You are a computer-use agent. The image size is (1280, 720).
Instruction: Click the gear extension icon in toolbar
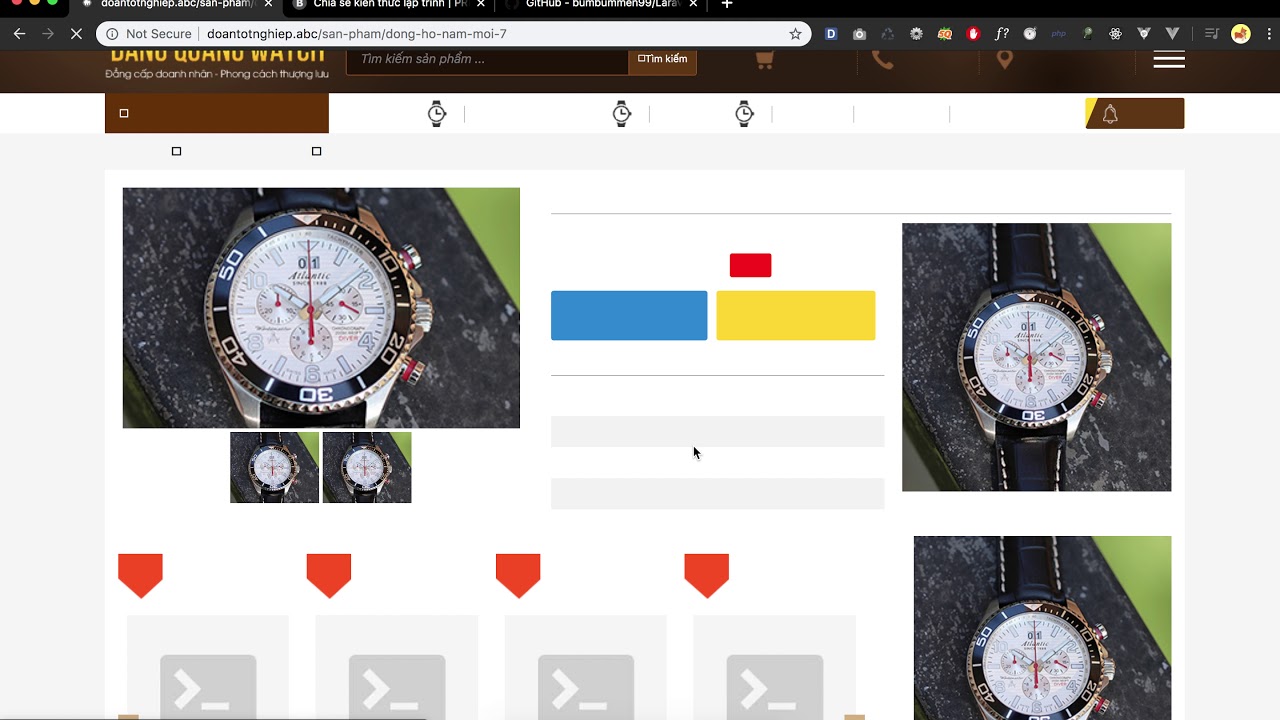click(x=916, y=34)
